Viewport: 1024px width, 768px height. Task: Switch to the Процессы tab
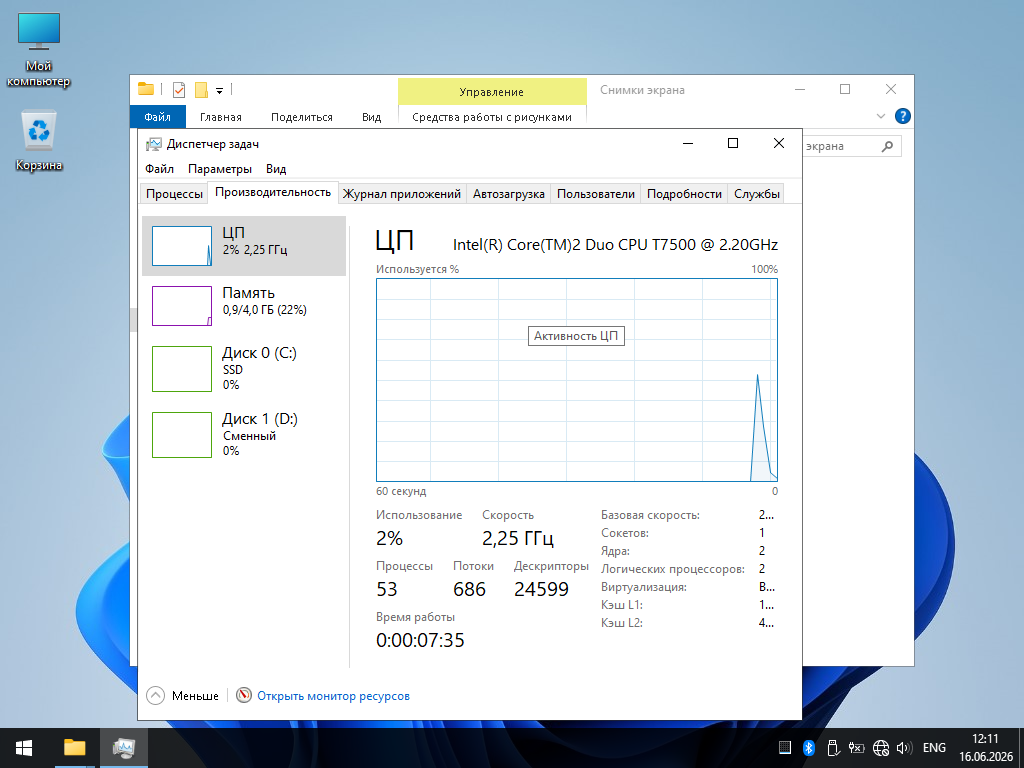coord(174,194)
